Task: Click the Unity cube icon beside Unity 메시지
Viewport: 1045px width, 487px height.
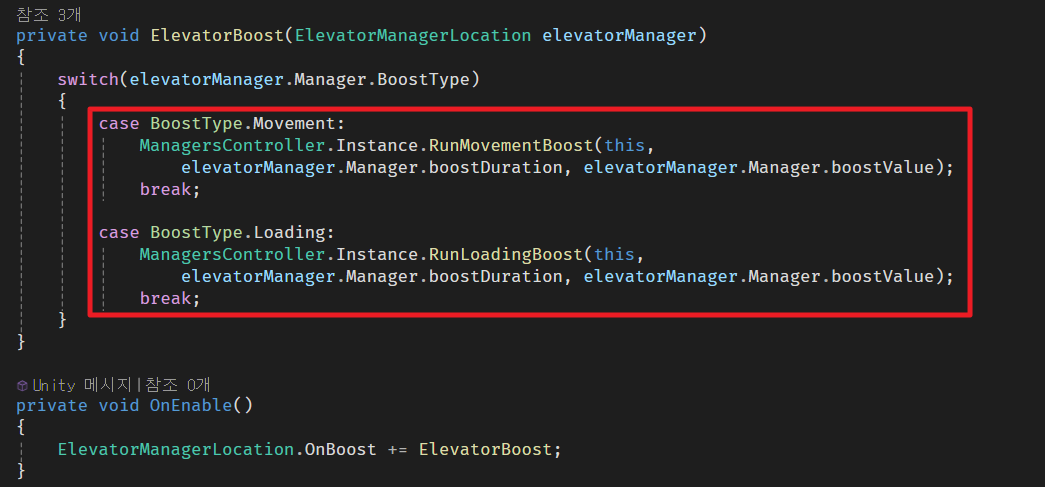Action: tap(22, 386)
